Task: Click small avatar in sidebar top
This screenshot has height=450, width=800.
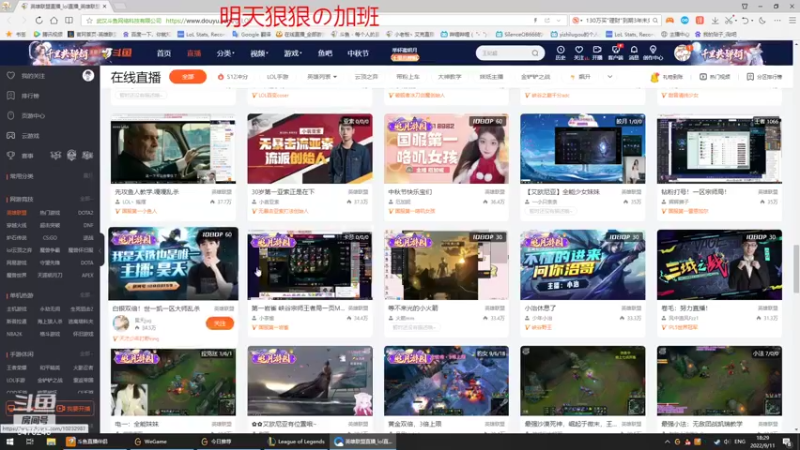Action: pyautogui.click(x=88, y=76)
